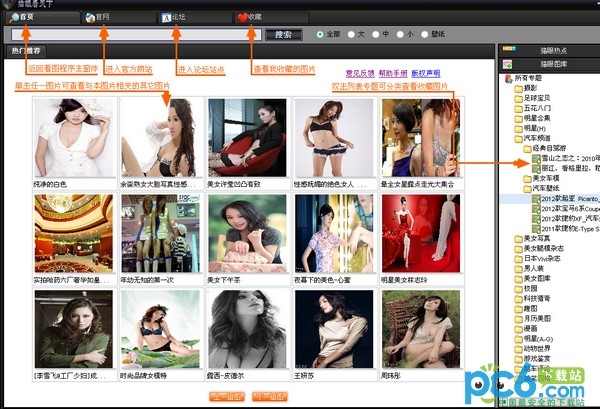The height and width of the screenshot is (409, 600).
Task: Collapse the 汽车壁纸 folder
Action: point(528,189)
